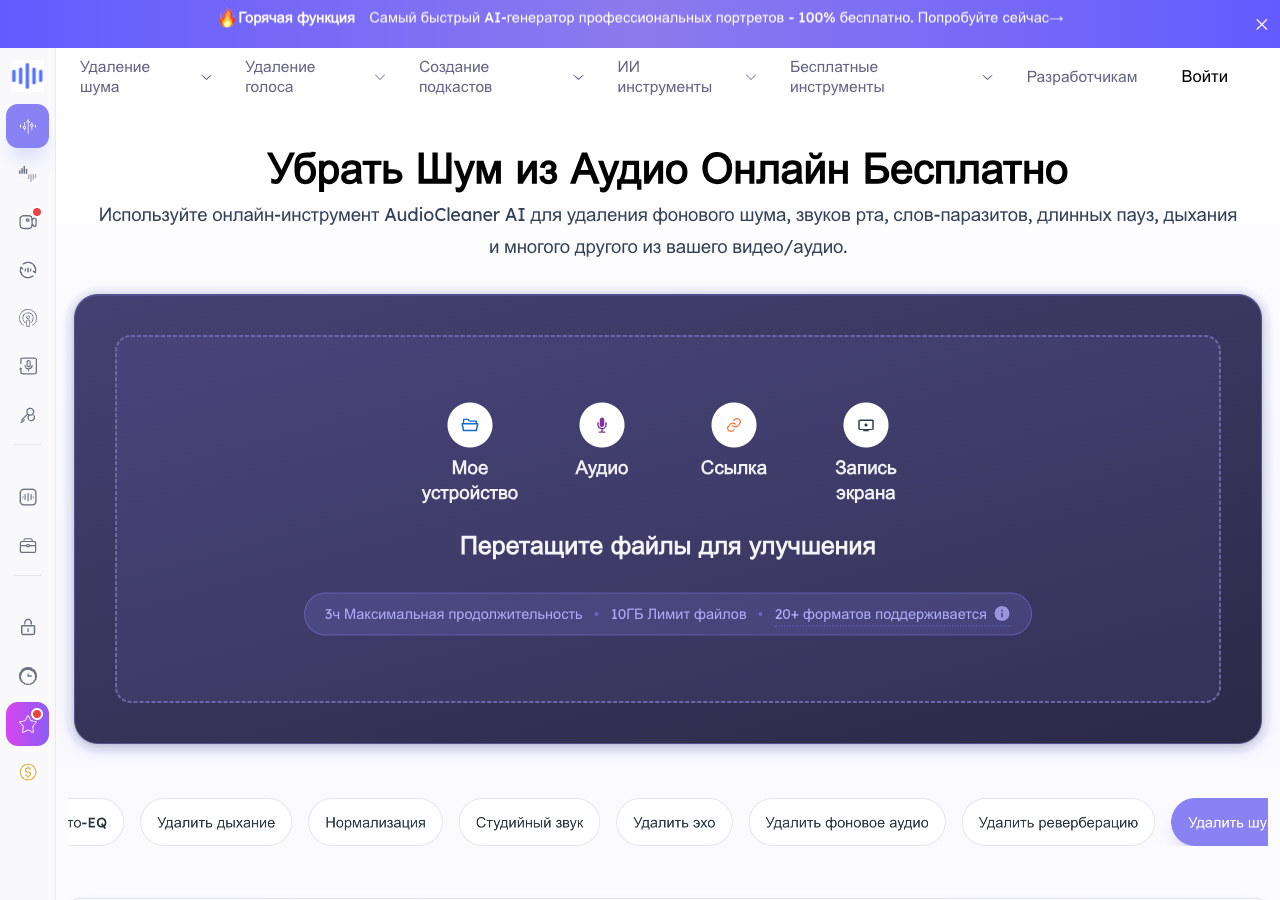Open the podcast sidebar icon

[x=28, y=318]
